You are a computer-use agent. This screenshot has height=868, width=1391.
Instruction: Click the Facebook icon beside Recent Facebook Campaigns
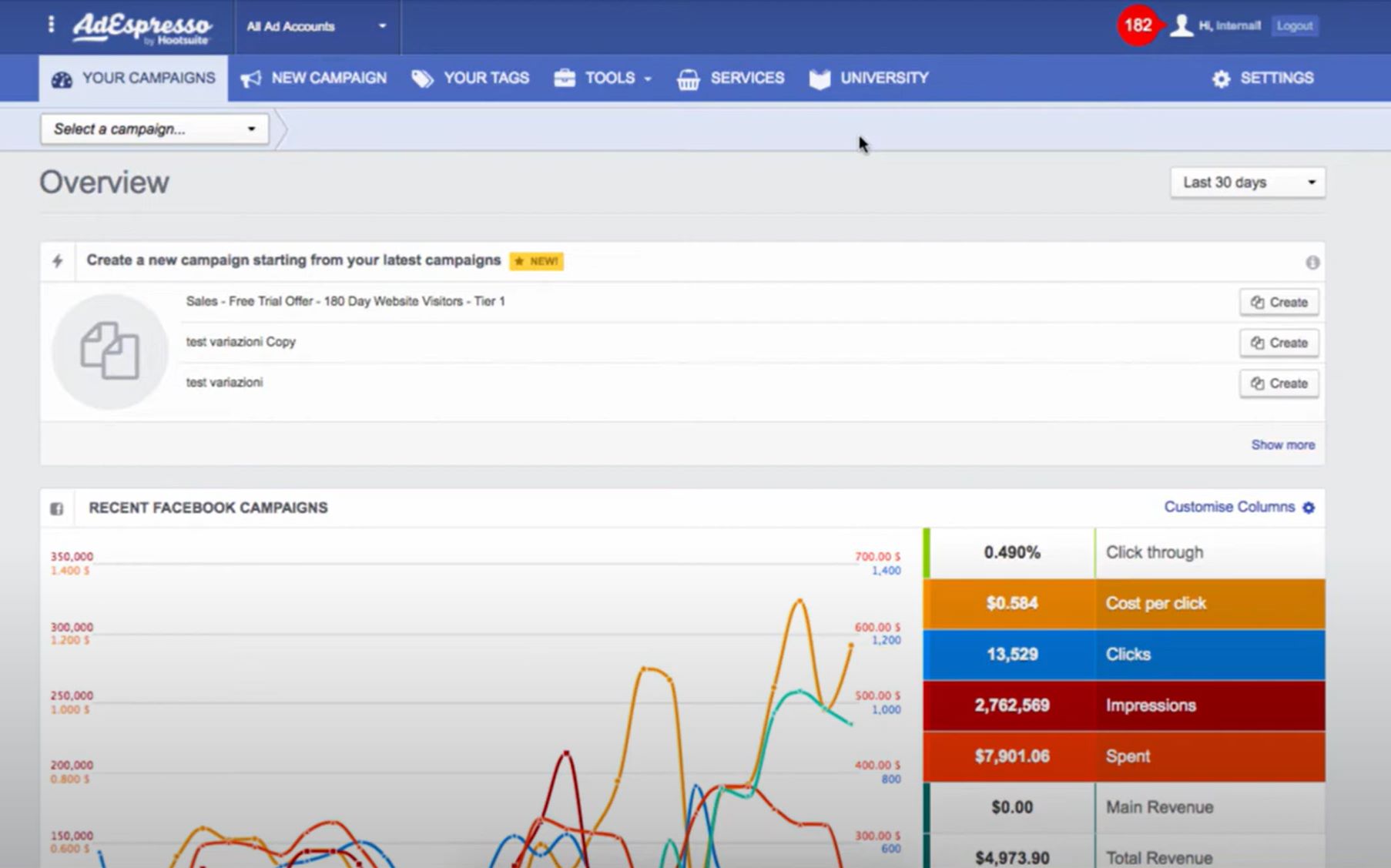click(x=59, y=508)
